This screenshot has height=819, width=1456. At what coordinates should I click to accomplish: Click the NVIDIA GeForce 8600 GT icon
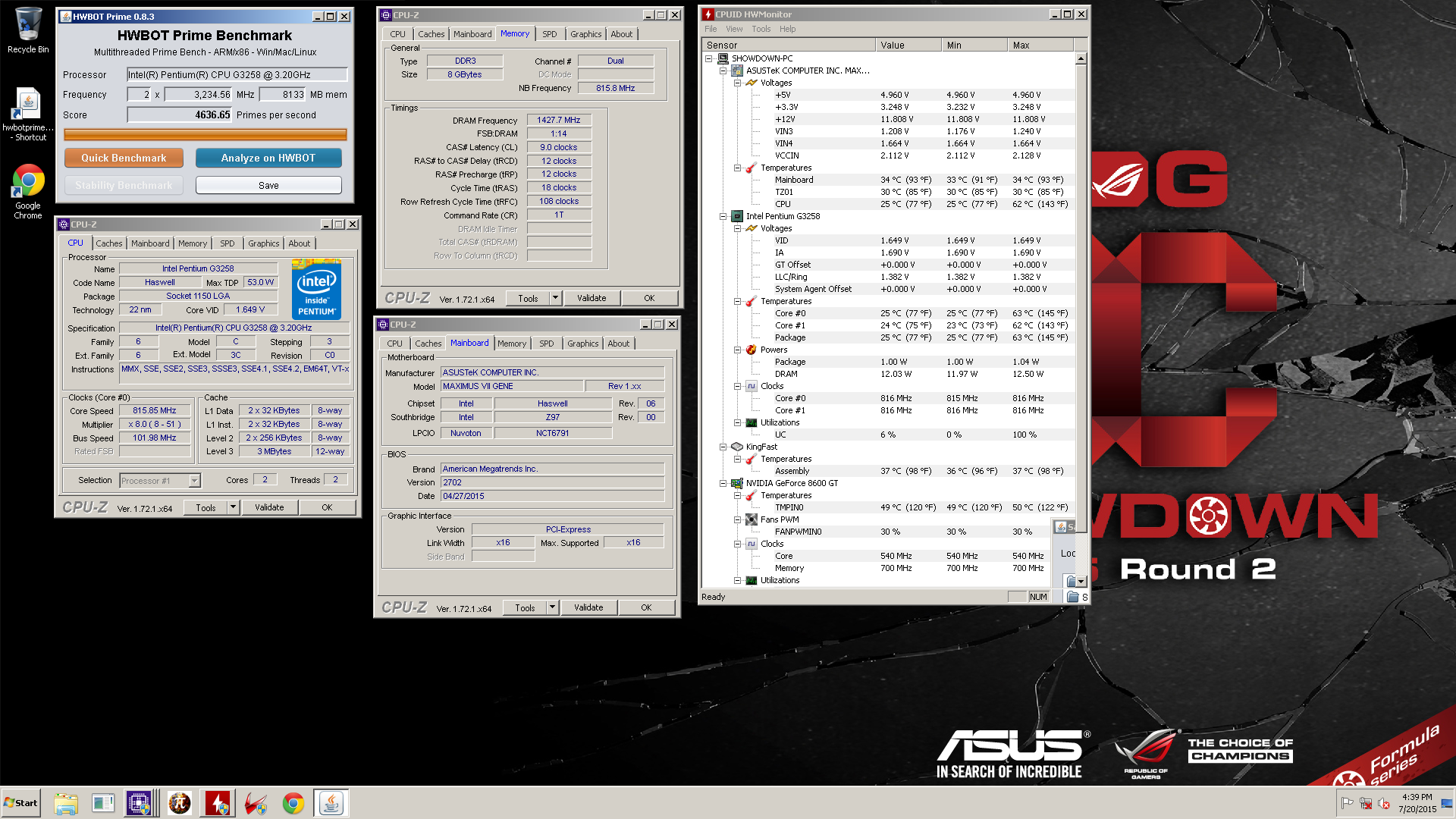(737, 483)
